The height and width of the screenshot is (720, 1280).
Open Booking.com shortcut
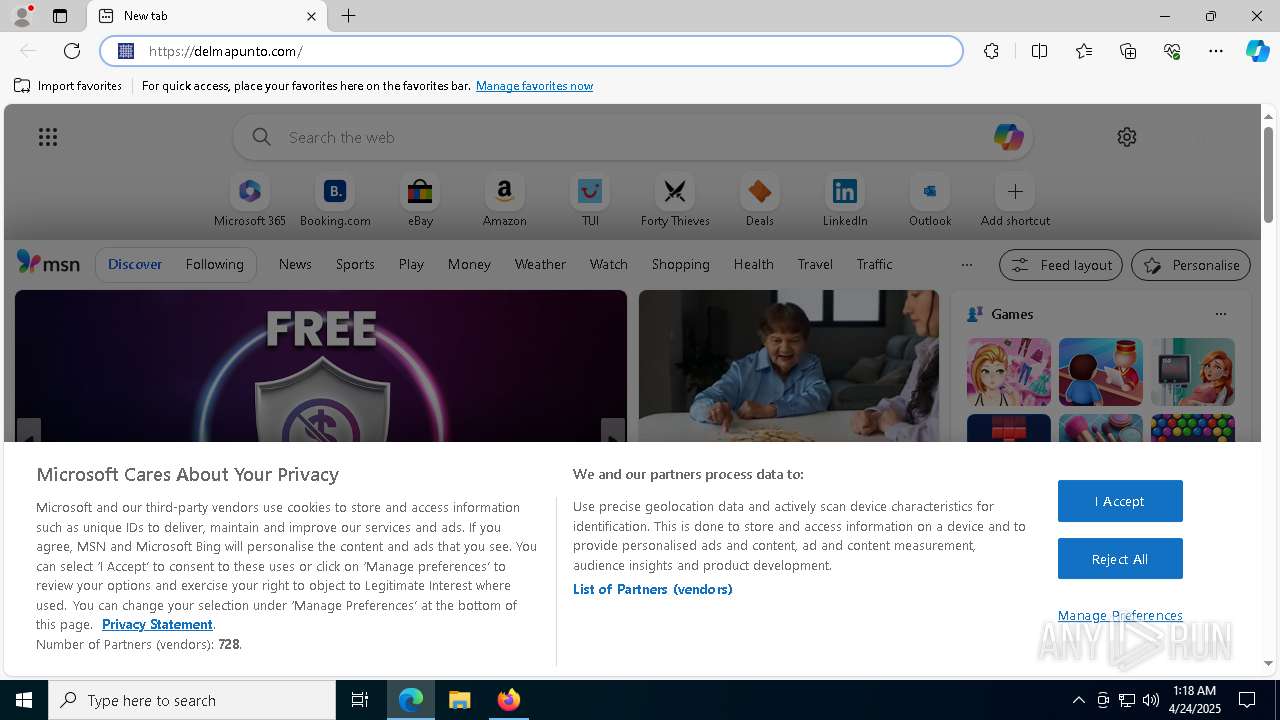click(335, 201)
